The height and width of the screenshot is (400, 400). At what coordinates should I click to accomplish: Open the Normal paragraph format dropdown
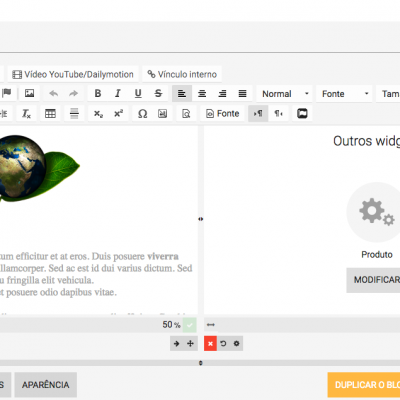(x=285, y=94)
